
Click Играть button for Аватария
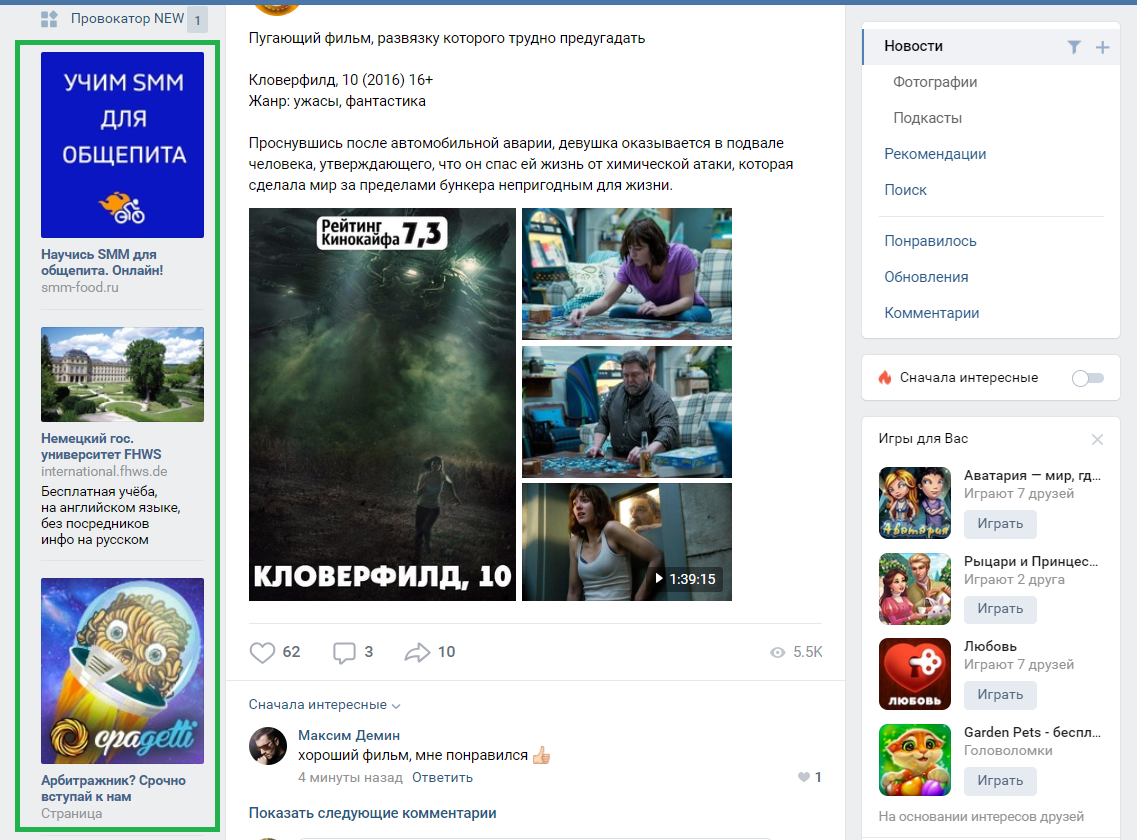pyautogui.click(x=1000, y=524)
